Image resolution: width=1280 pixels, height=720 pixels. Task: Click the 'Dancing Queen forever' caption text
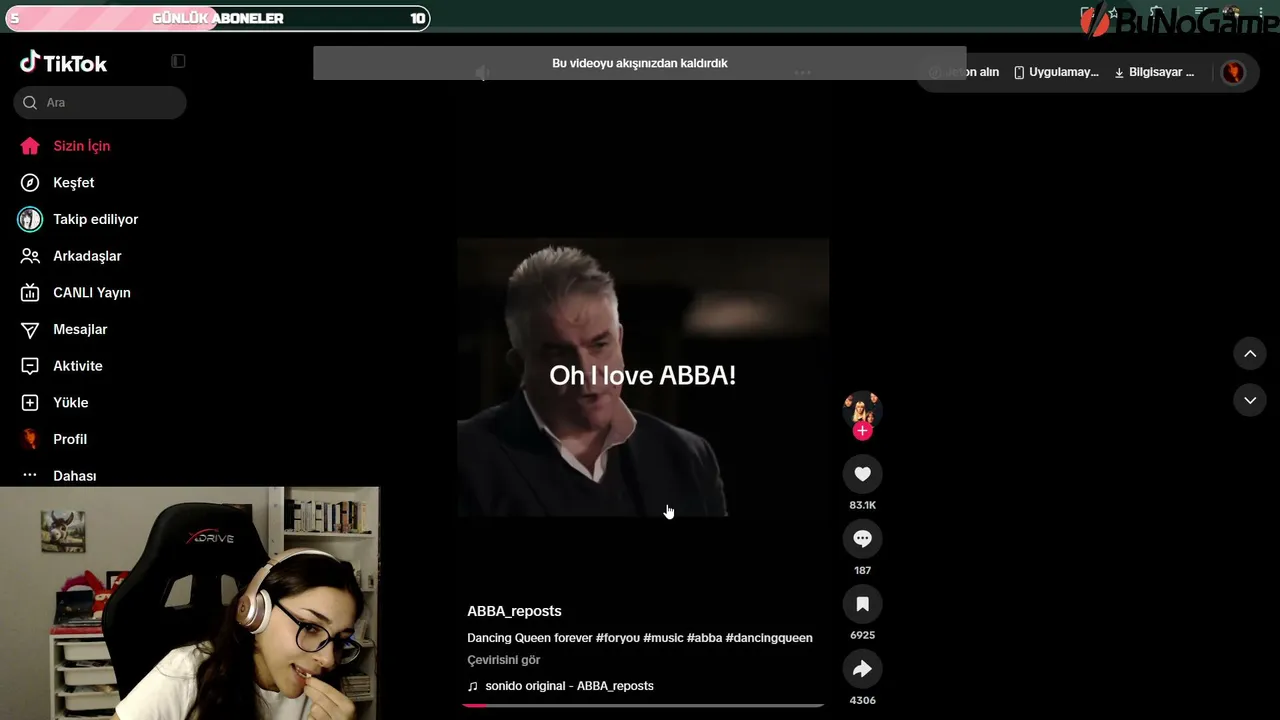point(530,638)
